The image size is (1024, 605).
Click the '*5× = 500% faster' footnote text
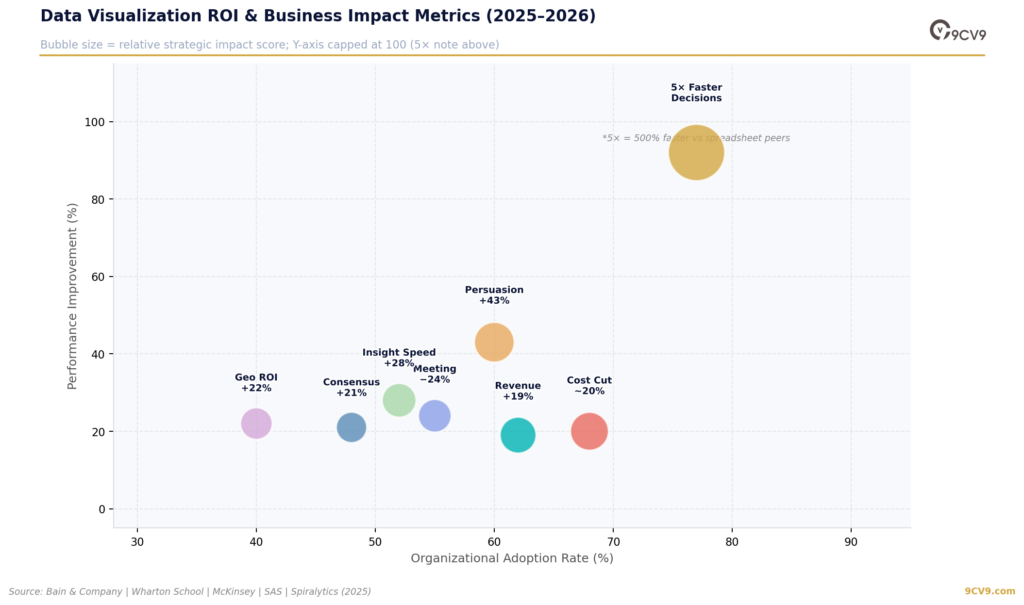tap(696, 138)
